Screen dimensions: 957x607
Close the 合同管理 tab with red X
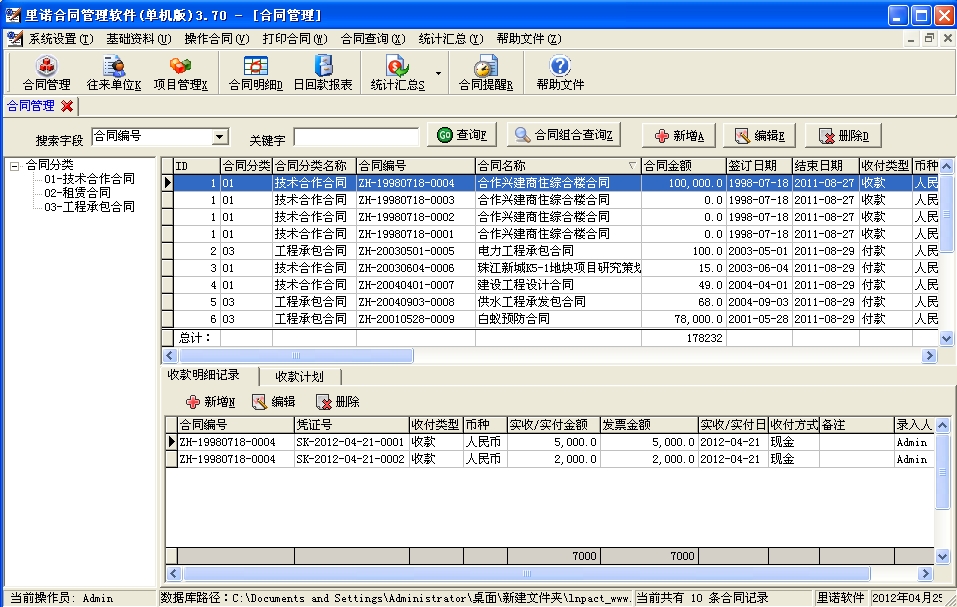(67, 105)
